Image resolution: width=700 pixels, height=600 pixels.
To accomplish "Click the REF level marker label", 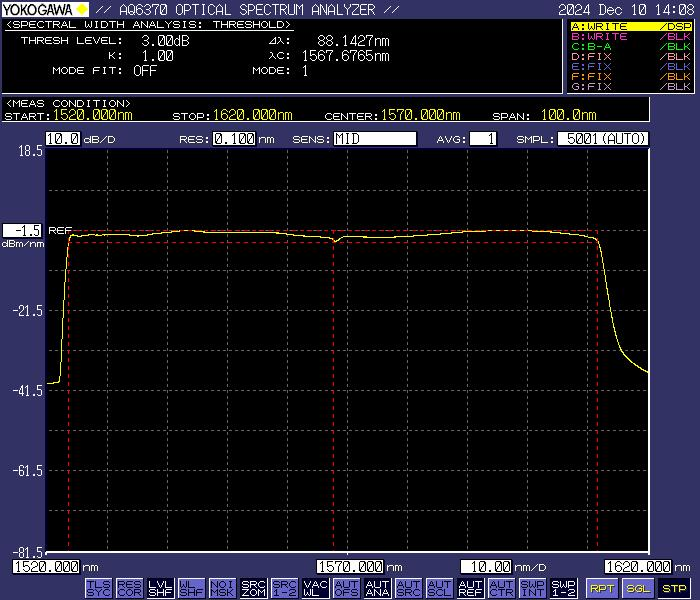I will pos(60,230).
